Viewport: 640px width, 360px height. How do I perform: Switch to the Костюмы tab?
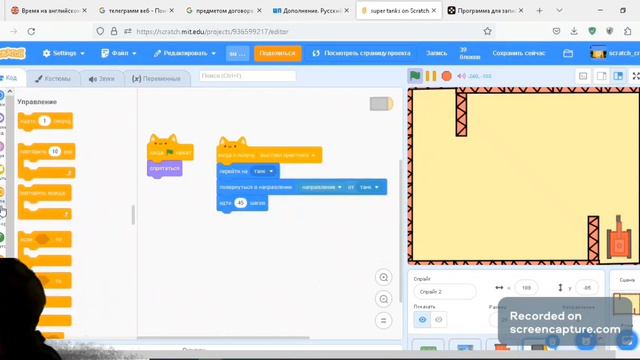coord(53,79)
